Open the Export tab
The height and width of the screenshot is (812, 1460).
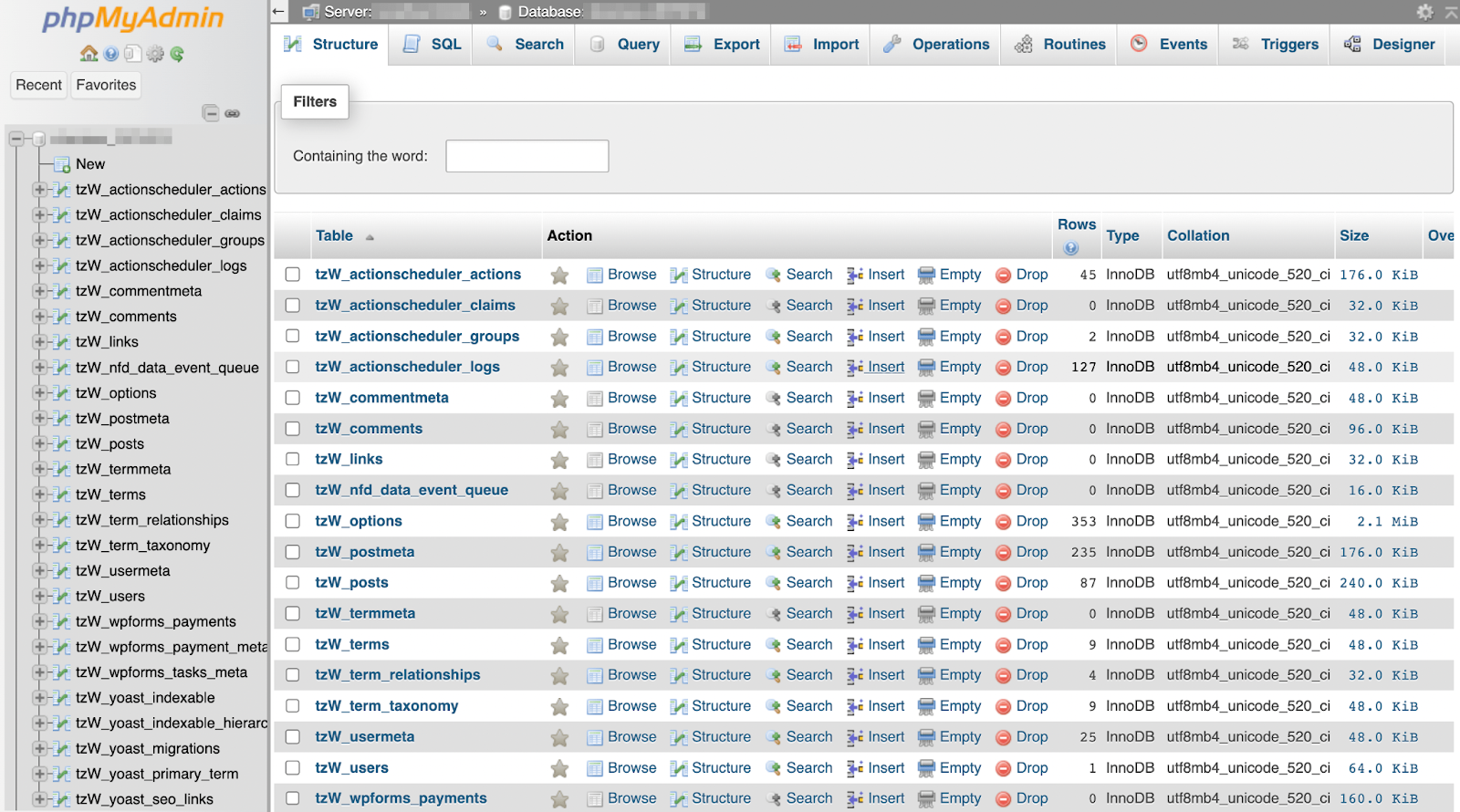722,44
